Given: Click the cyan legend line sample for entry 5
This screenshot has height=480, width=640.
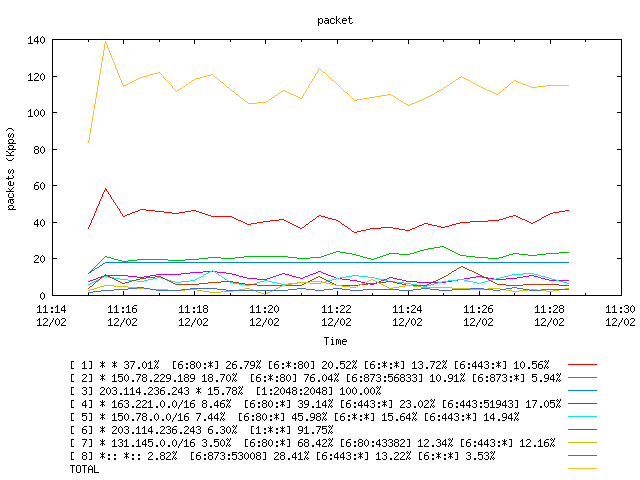Looking at the screenshot, I should [x=582, y=416].
